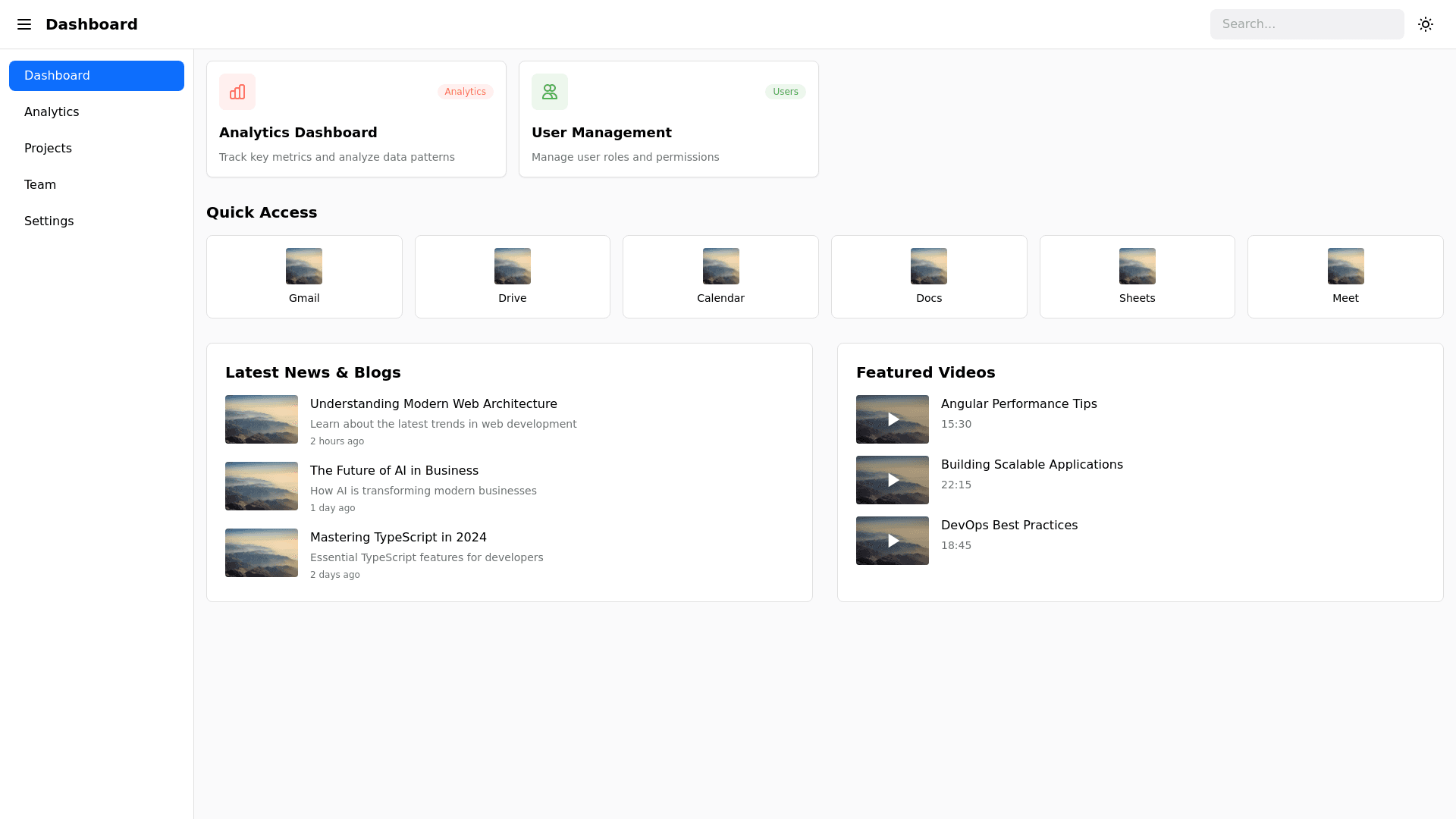Go to Analytics in the sidebar

pos(52,112)
